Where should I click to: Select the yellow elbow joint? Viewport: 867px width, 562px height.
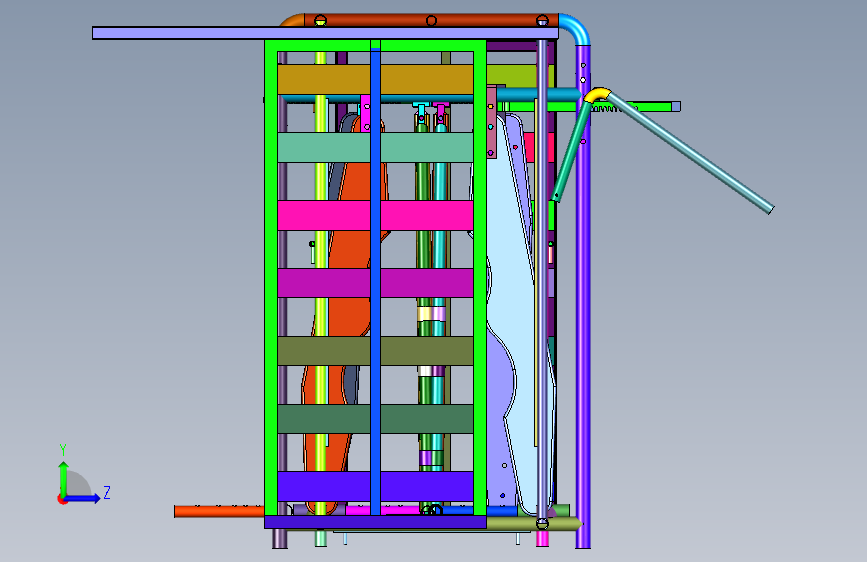tap(597, 95)
